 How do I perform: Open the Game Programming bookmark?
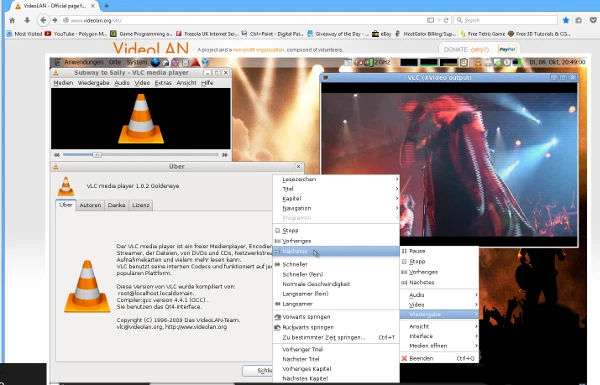(141, 34)
